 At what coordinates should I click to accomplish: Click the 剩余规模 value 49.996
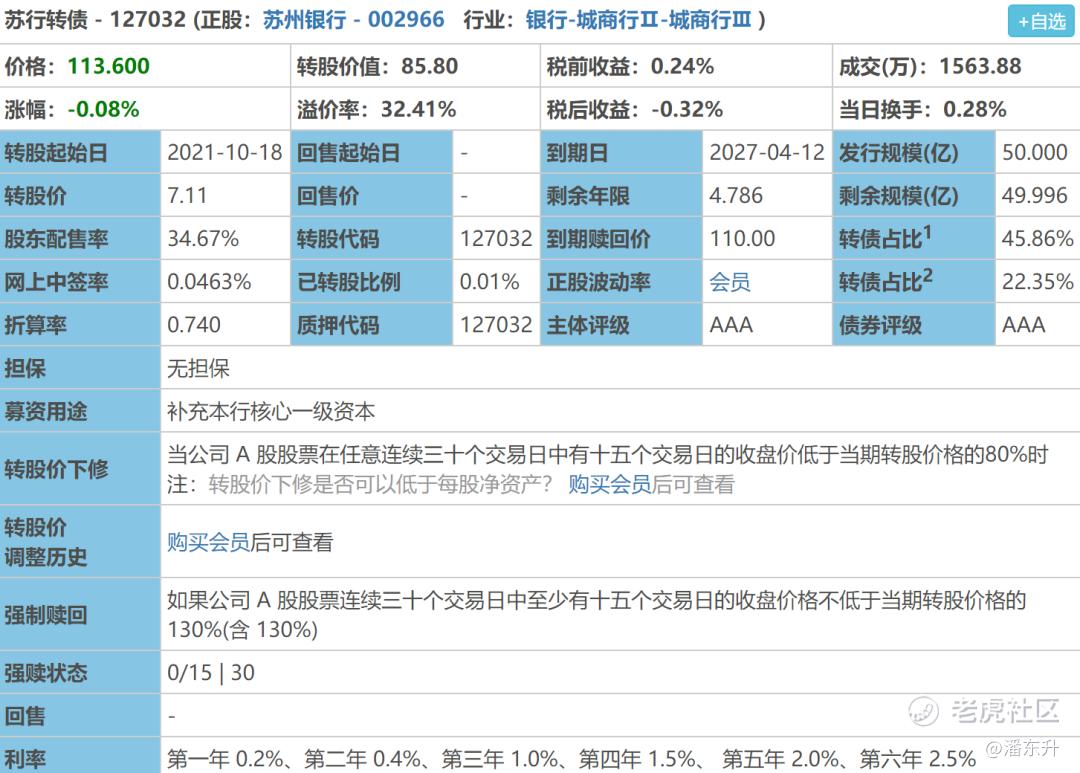coord(1035,196)
